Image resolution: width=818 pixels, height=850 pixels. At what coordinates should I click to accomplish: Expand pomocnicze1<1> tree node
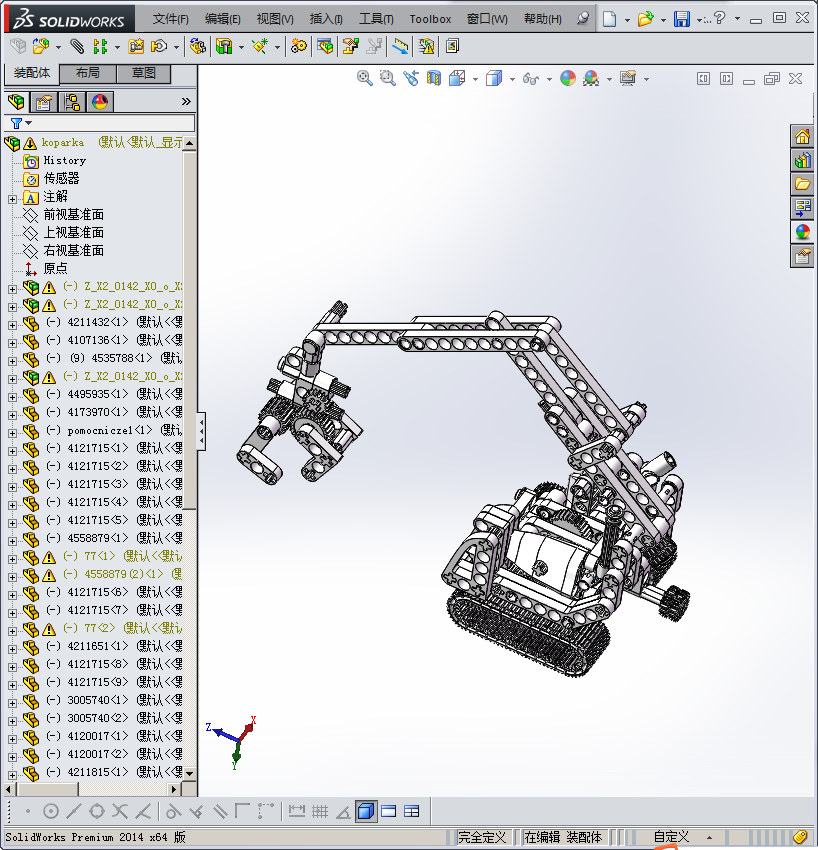click(12, 433)
